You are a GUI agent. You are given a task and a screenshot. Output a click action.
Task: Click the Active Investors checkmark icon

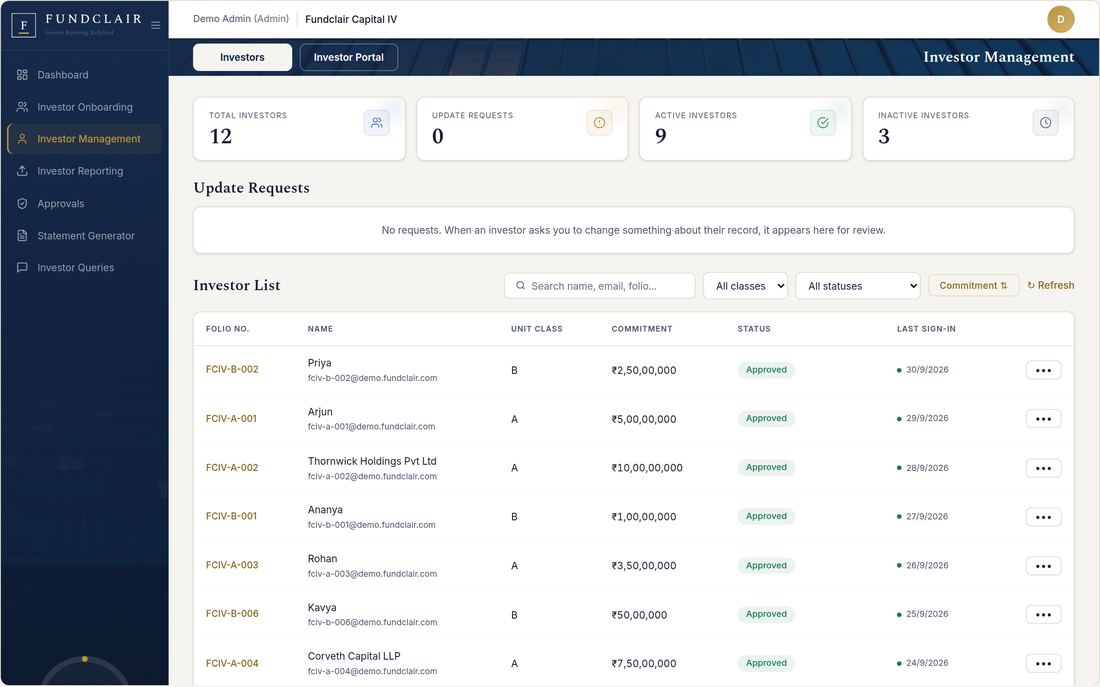(823, 123)
